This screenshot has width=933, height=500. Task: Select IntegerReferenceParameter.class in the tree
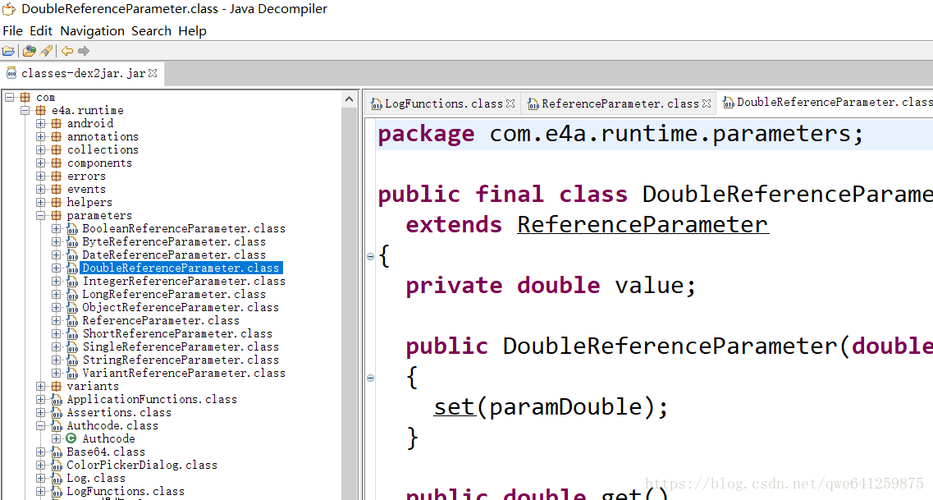[183, 281]
